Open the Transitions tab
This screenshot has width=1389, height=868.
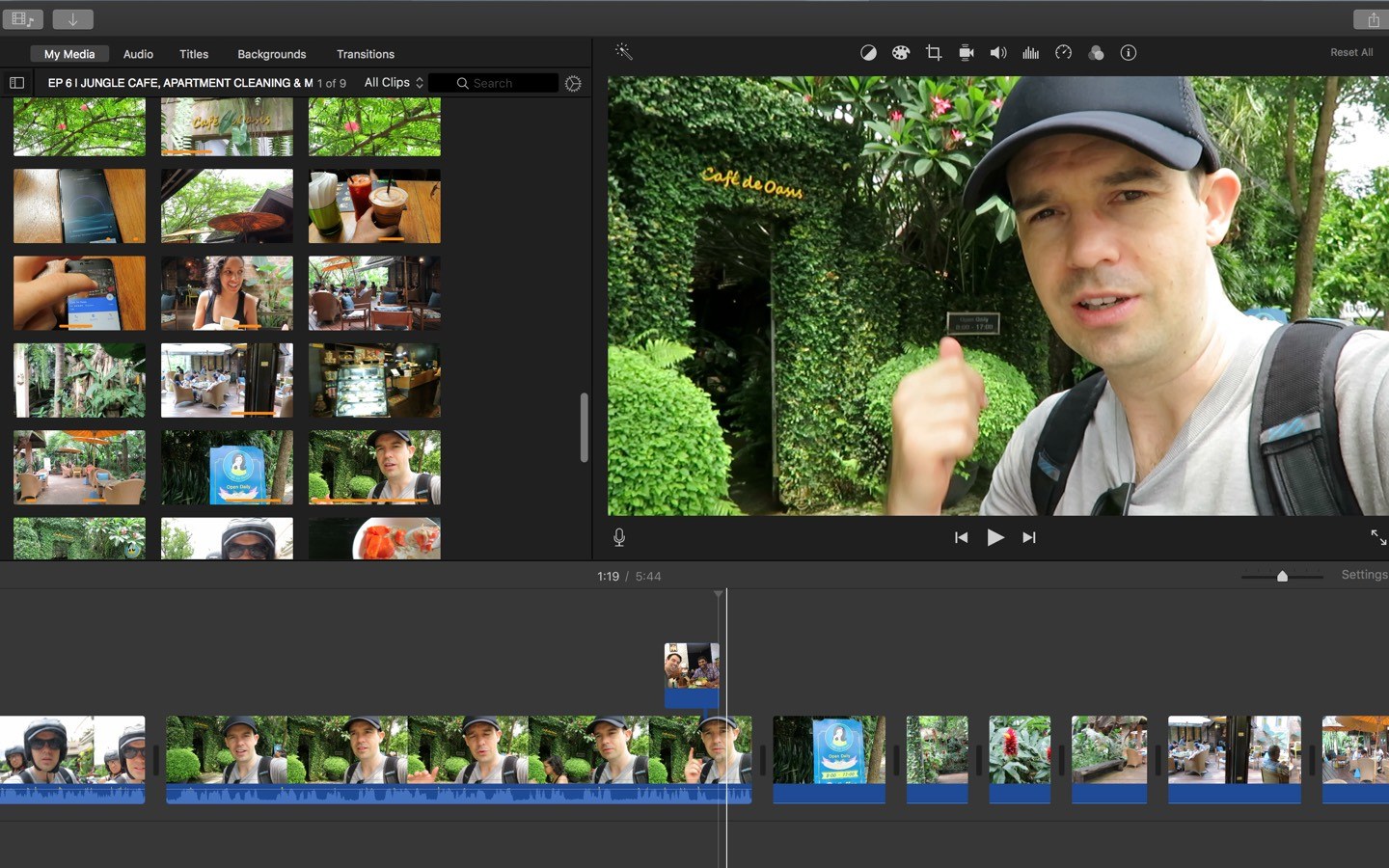pos(366,54)
